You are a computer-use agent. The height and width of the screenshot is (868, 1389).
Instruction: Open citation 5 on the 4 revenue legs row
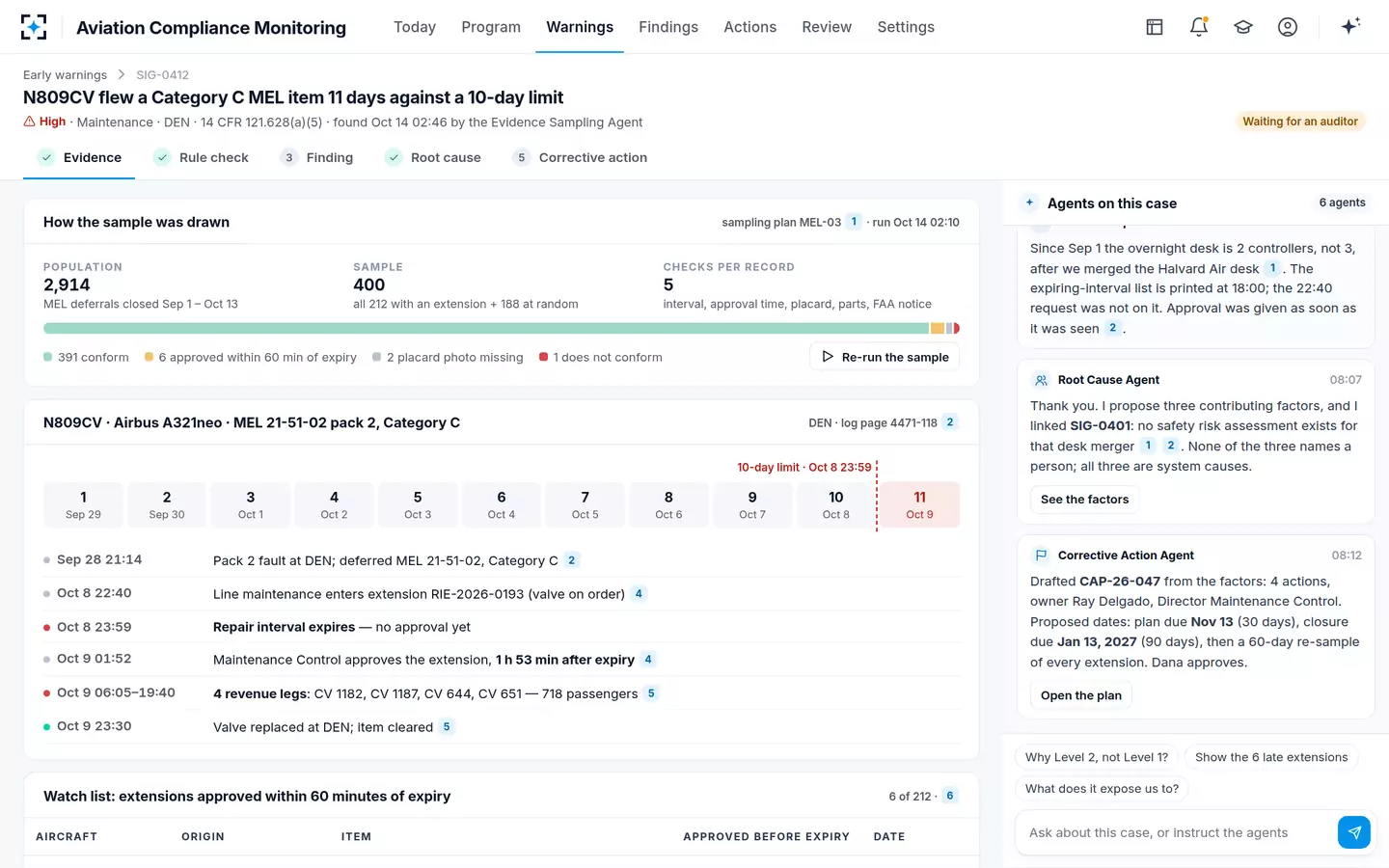coord(651,693)
